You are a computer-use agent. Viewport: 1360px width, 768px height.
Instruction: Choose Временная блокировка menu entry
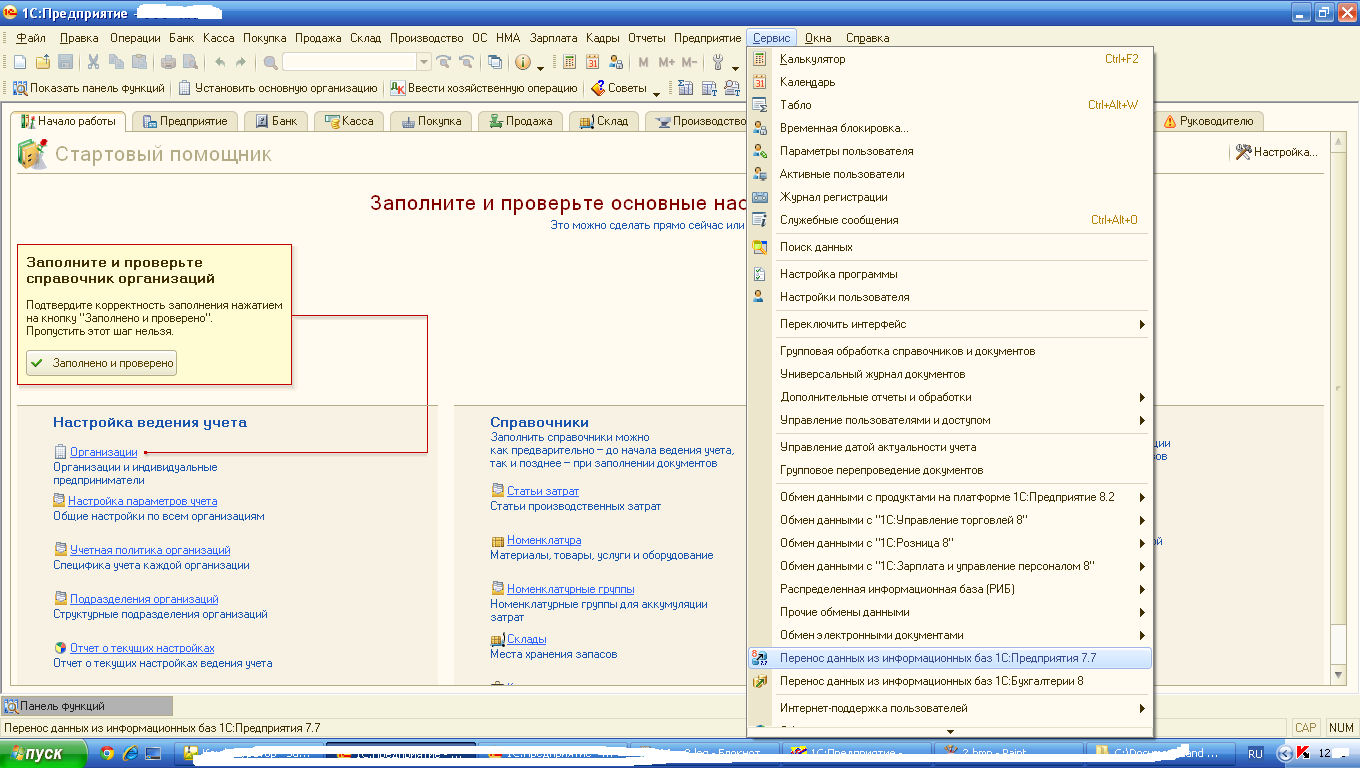tap(950, 128)
